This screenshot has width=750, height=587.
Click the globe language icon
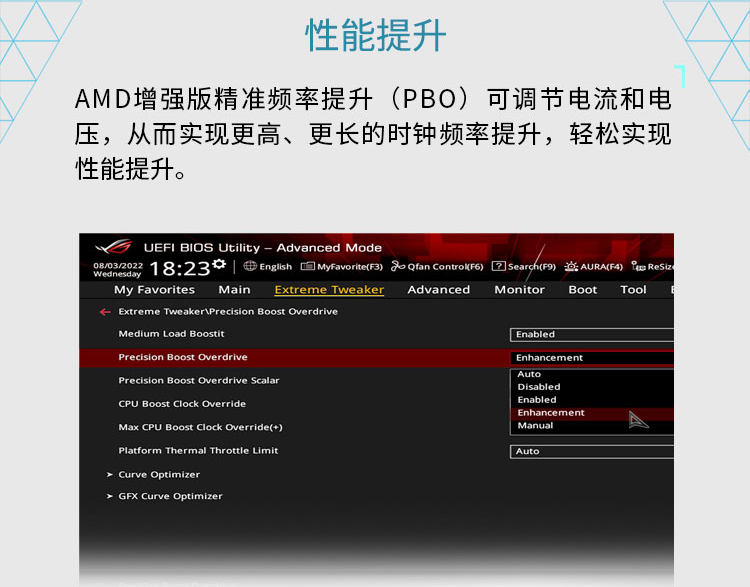tap(250, 266)
